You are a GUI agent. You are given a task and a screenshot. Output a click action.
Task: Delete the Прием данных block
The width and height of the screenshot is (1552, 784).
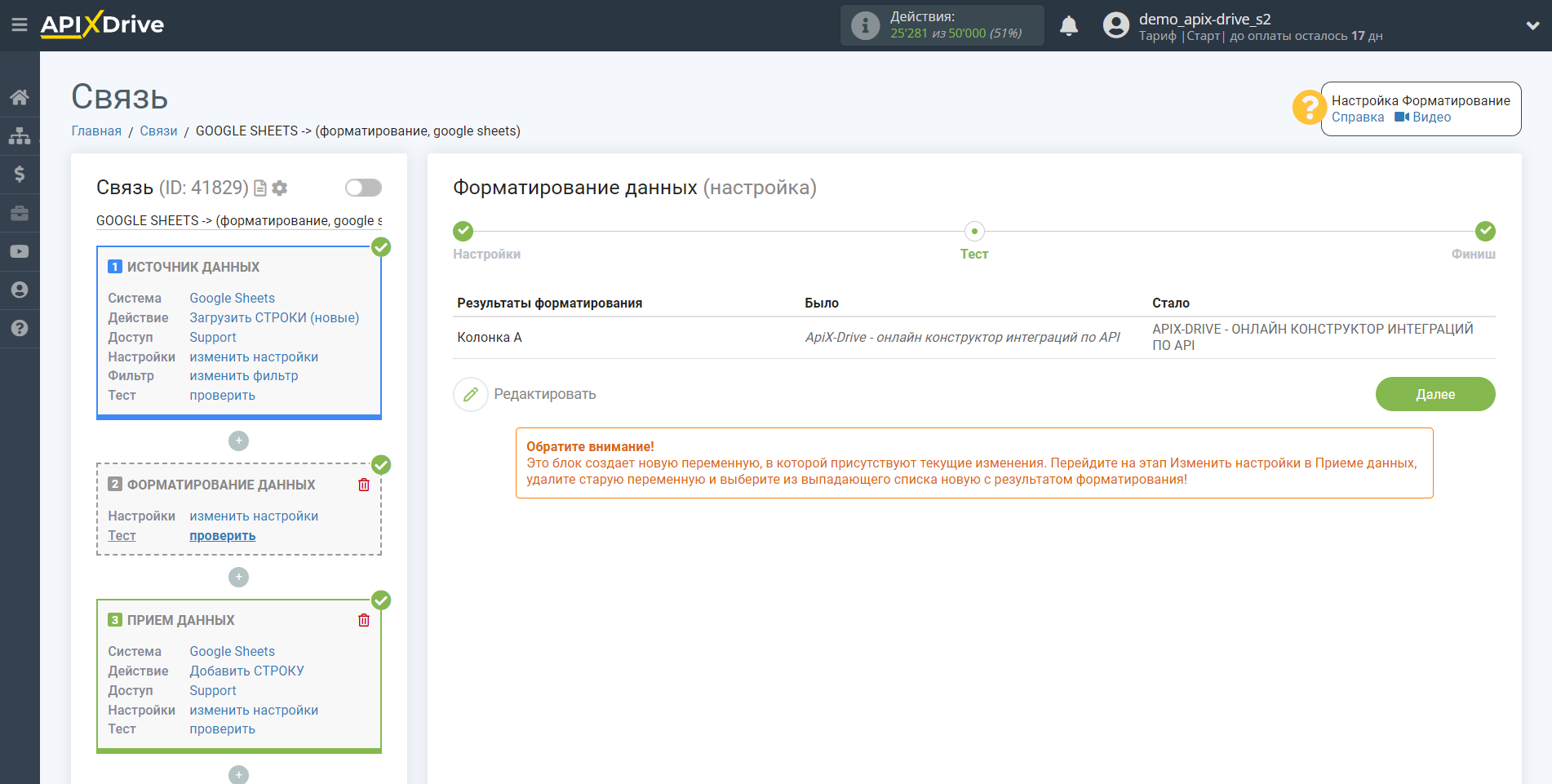tap(364, 620)
